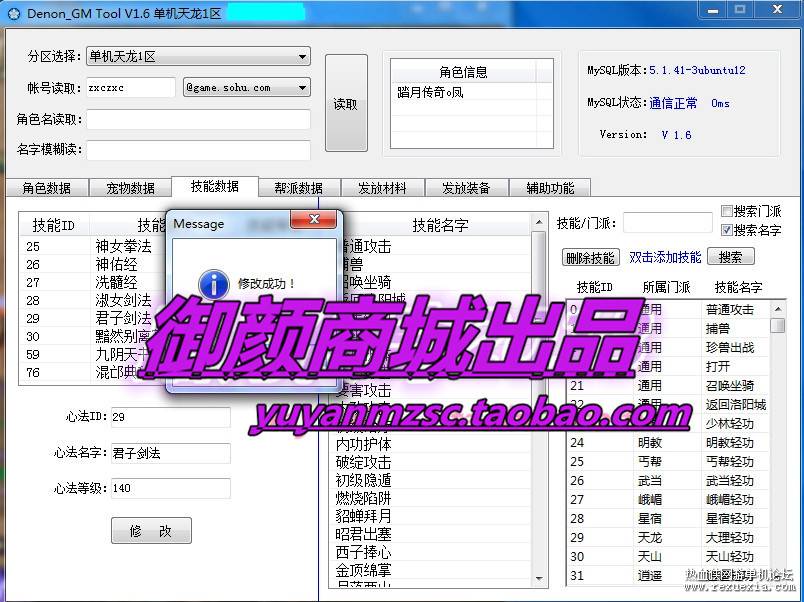804x602 pixels.
Task: Select skill row 26 神佑经
Action: pyautogui.click(x=93, y=265)
